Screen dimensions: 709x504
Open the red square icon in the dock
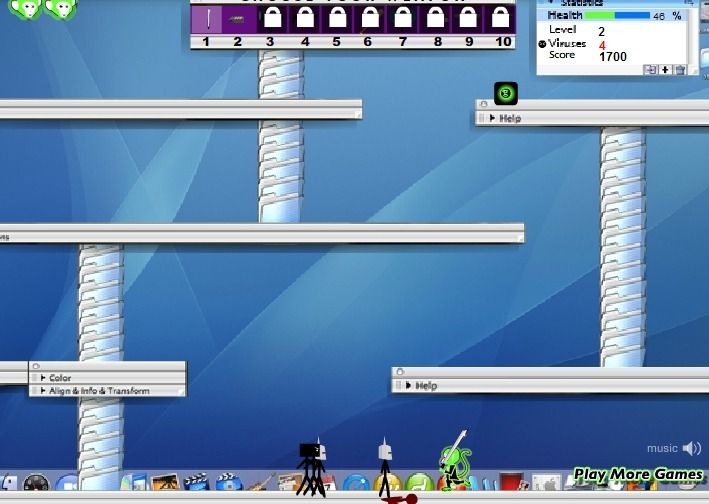tap(512, 482)
